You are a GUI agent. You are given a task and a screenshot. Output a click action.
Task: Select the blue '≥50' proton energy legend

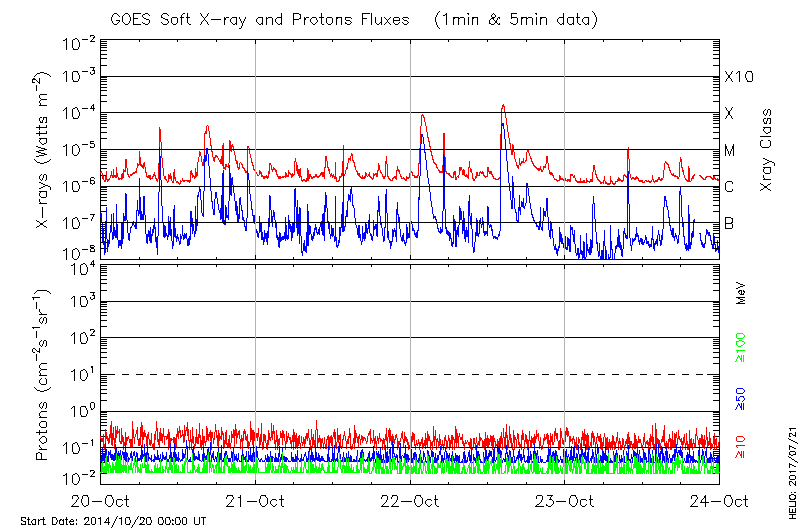point(741,396)
